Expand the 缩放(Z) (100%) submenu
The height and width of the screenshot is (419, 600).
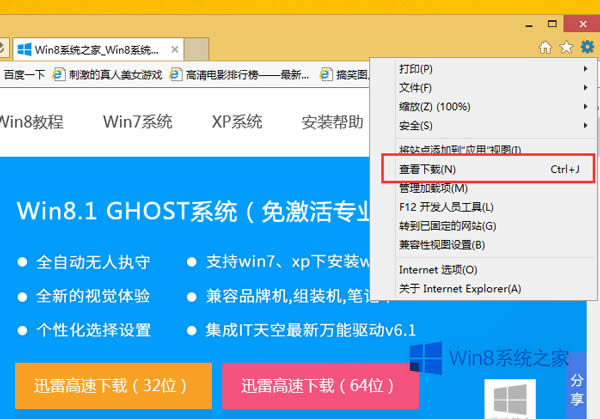click(x=496, y=106)
